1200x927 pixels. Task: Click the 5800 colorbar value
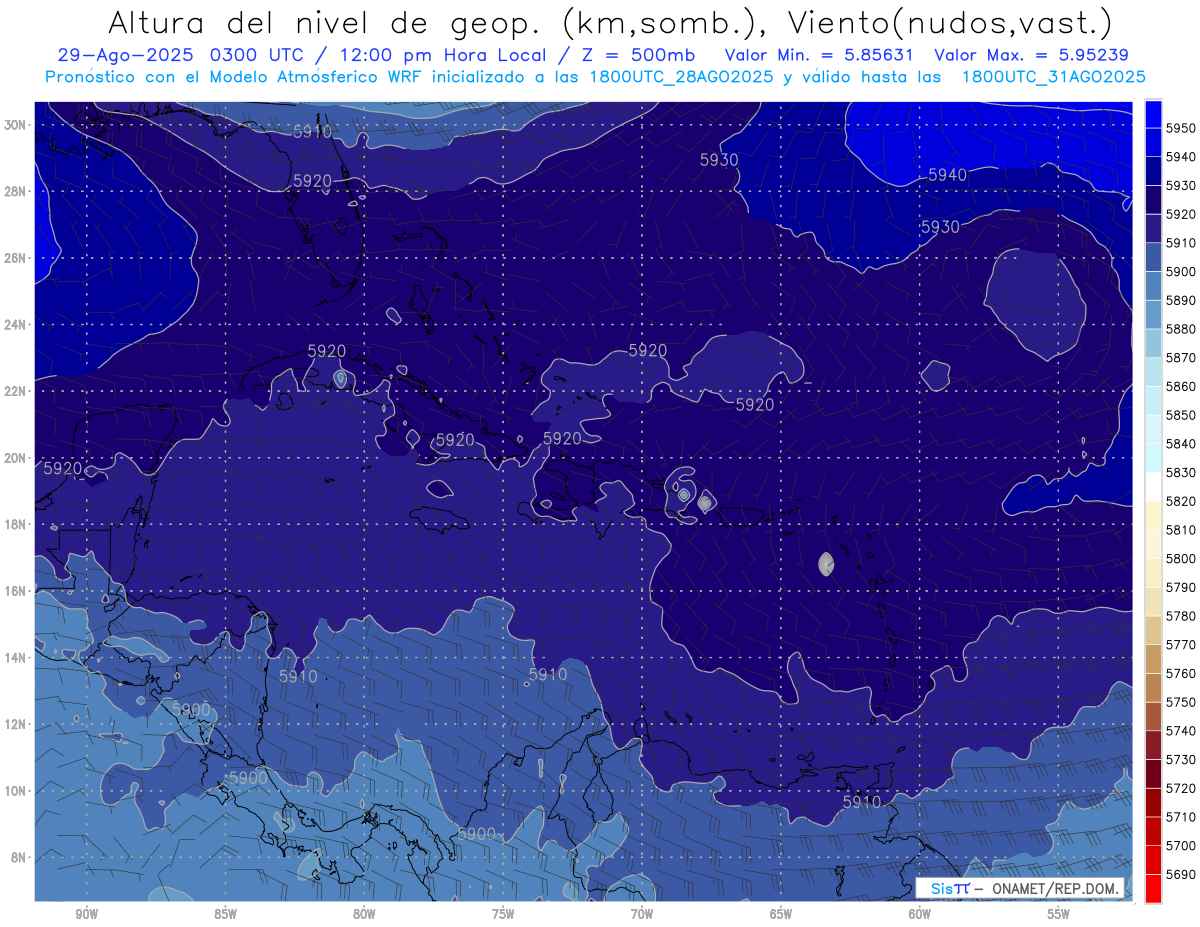1181,558
